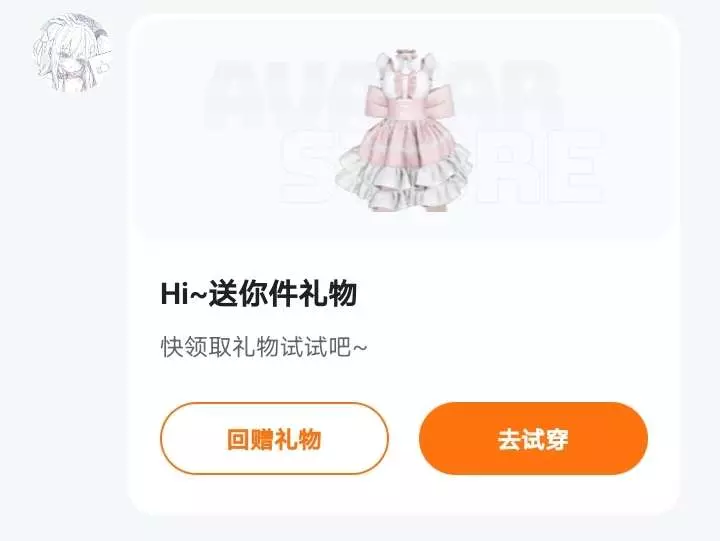The image size is (720, 541).
Task: Tap the white ruffled hem of dress
Action: tap(404, 184)
